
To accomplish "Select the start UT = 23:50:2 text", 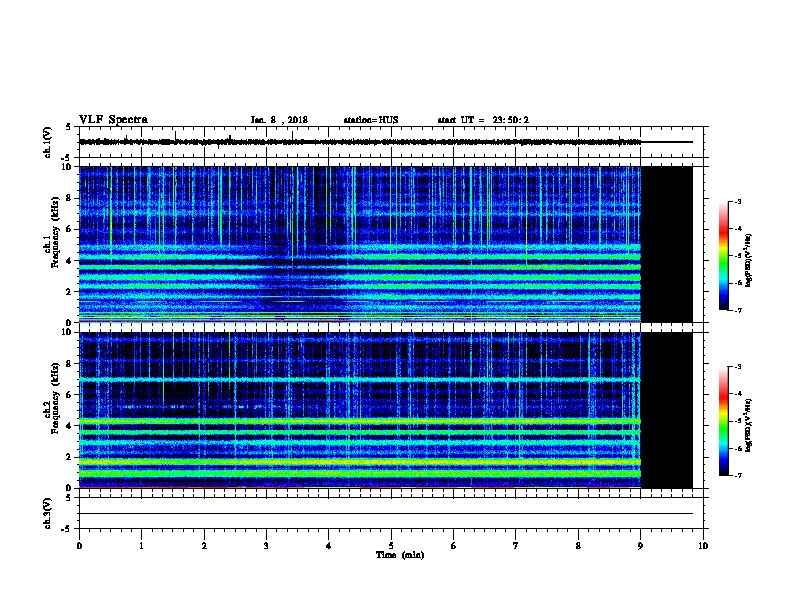I will coord(483,120).
